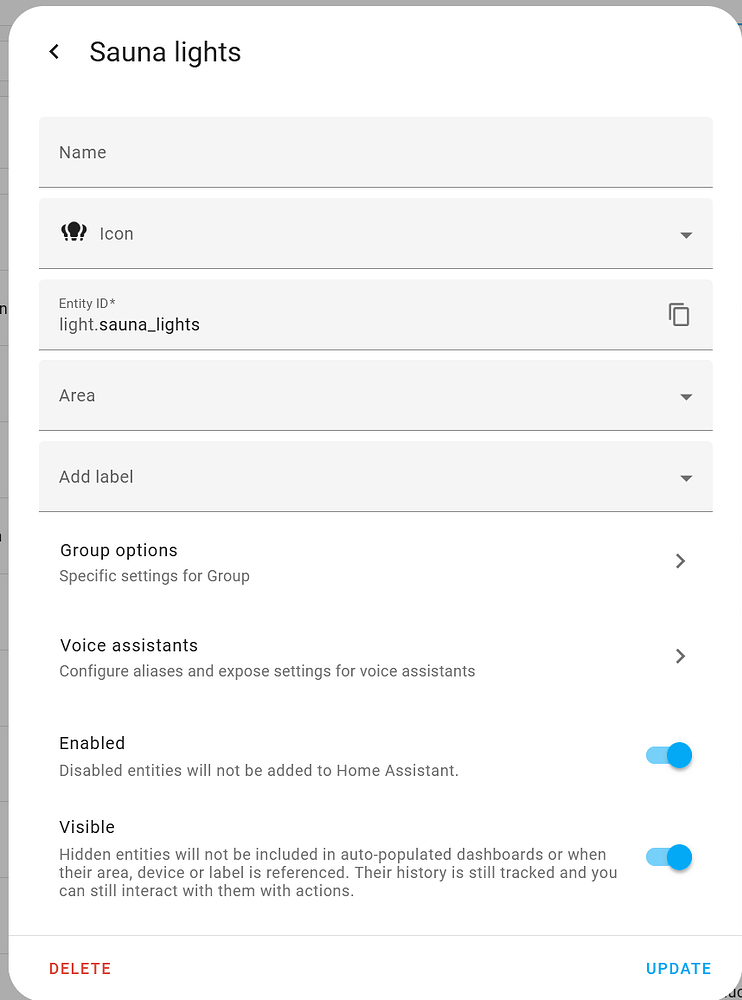Screen dimensions: 742x1000
Task: Click the Icon field's dropdown arrow
Action: click(686, 234)
